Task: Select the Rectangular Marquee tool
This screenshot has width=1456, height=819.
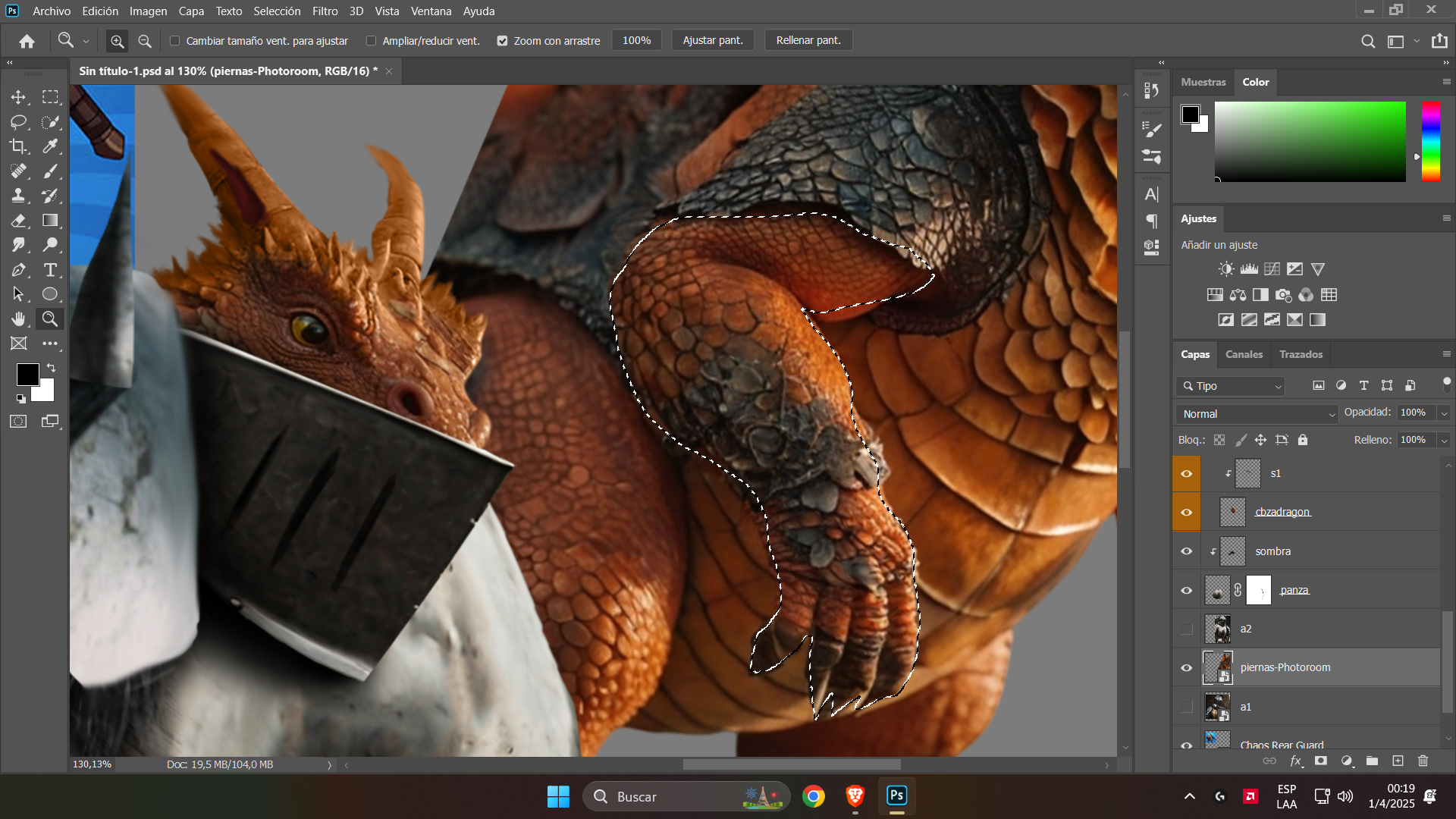Action: 50,97
